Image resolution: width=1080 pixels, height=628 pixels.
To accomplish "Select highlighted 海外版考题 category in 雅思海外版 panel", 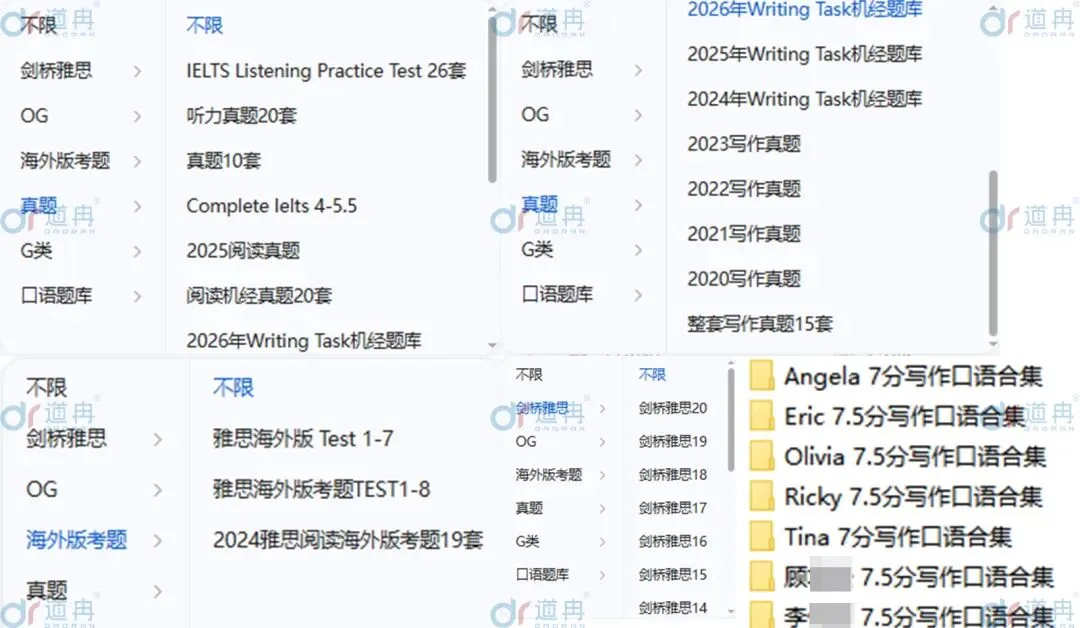I will click(x=76, y=540).
